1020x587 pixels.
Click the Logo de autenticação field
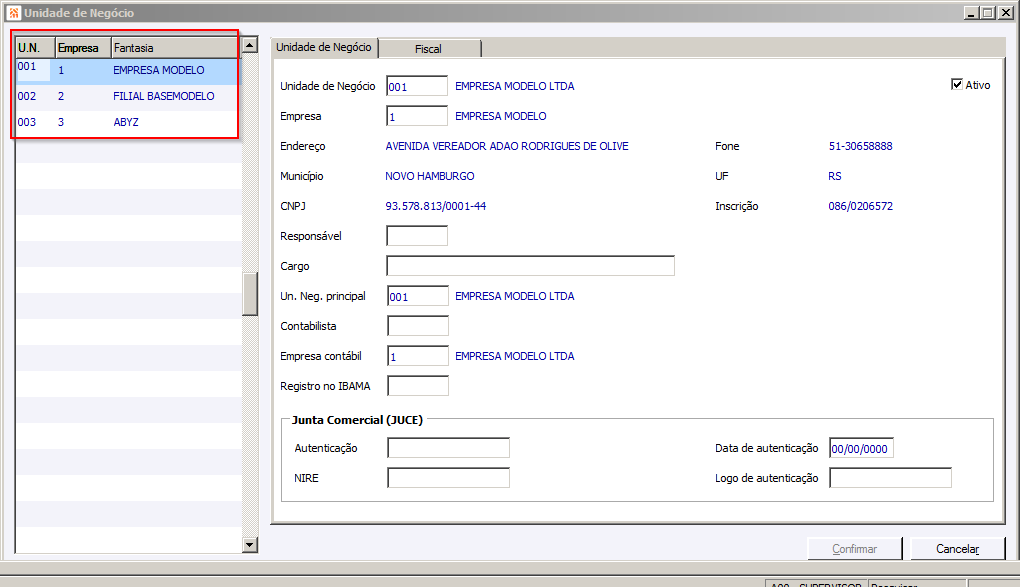(891, 478)
